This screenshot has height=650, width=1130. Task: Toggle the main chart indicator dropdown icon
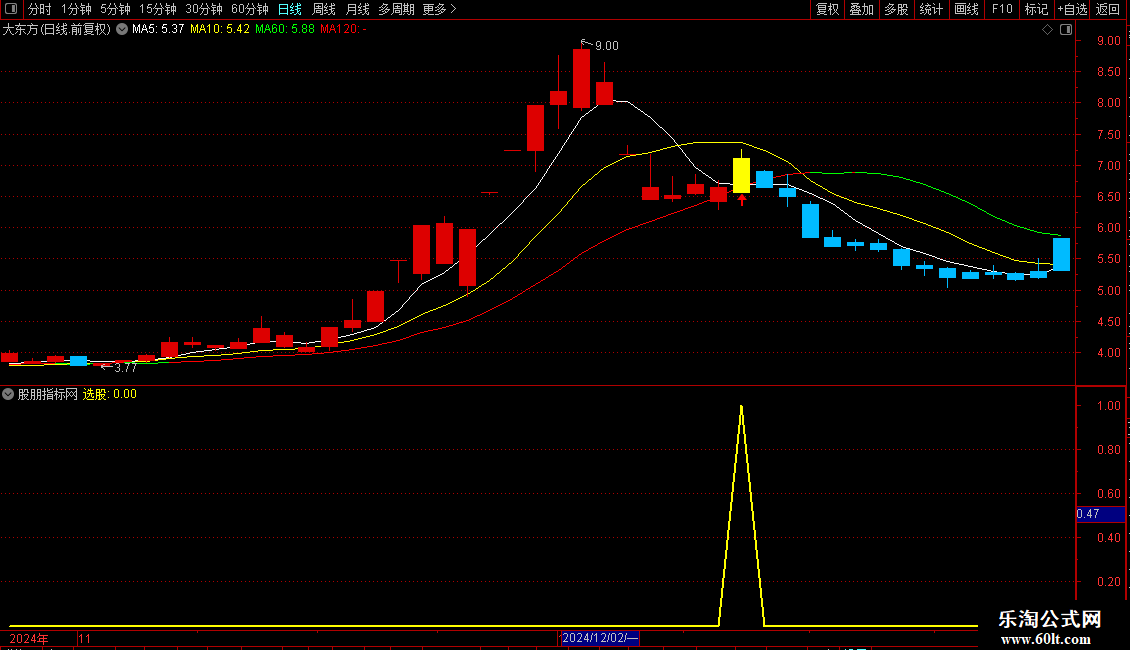pos(122,30)
